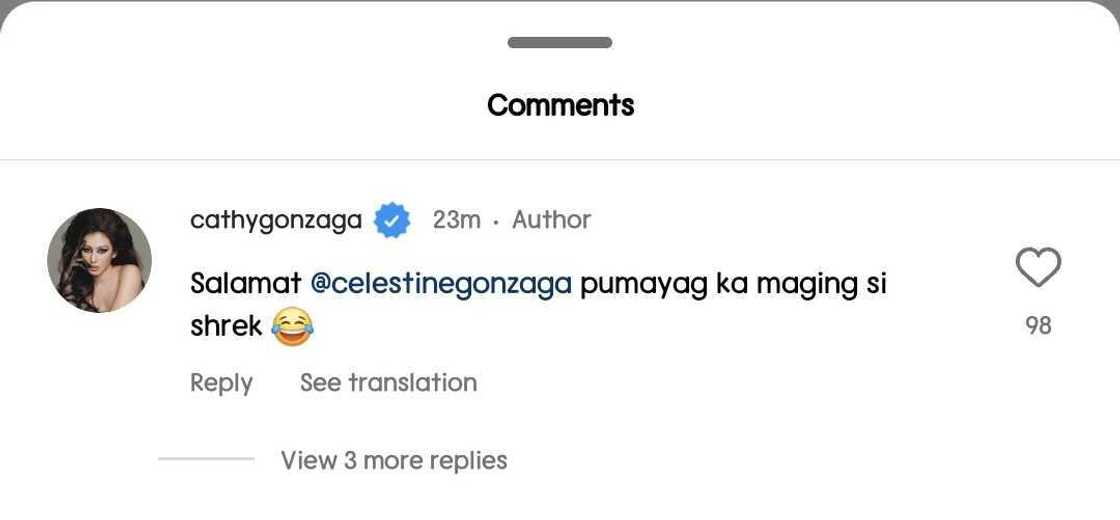This screenshot has width=1120, height=520.
Task: View the 98 likes count
Action: click(1038, 326)
